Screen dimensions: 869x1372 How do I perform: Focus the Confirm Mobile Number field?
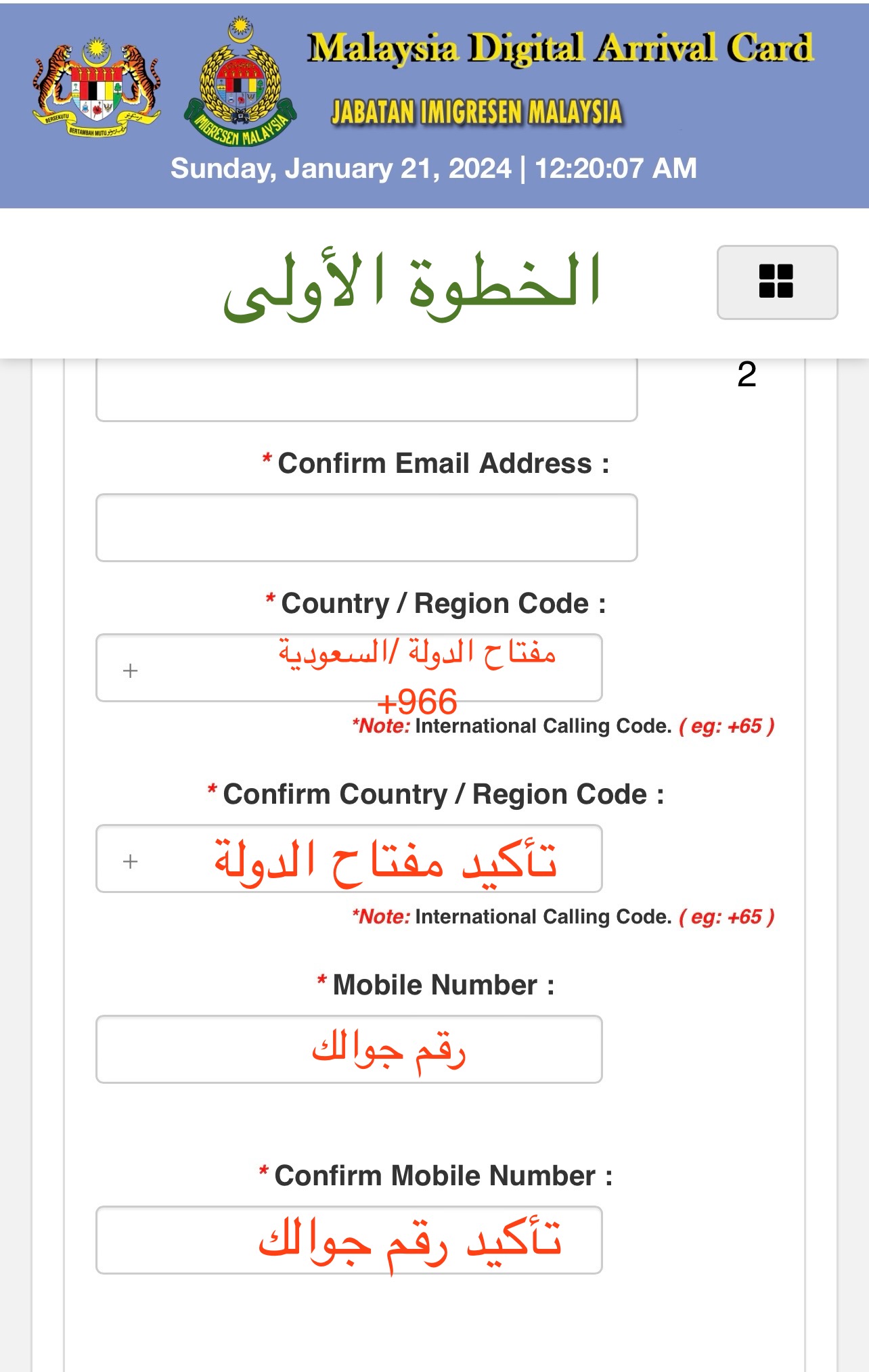click(349, 1240)
